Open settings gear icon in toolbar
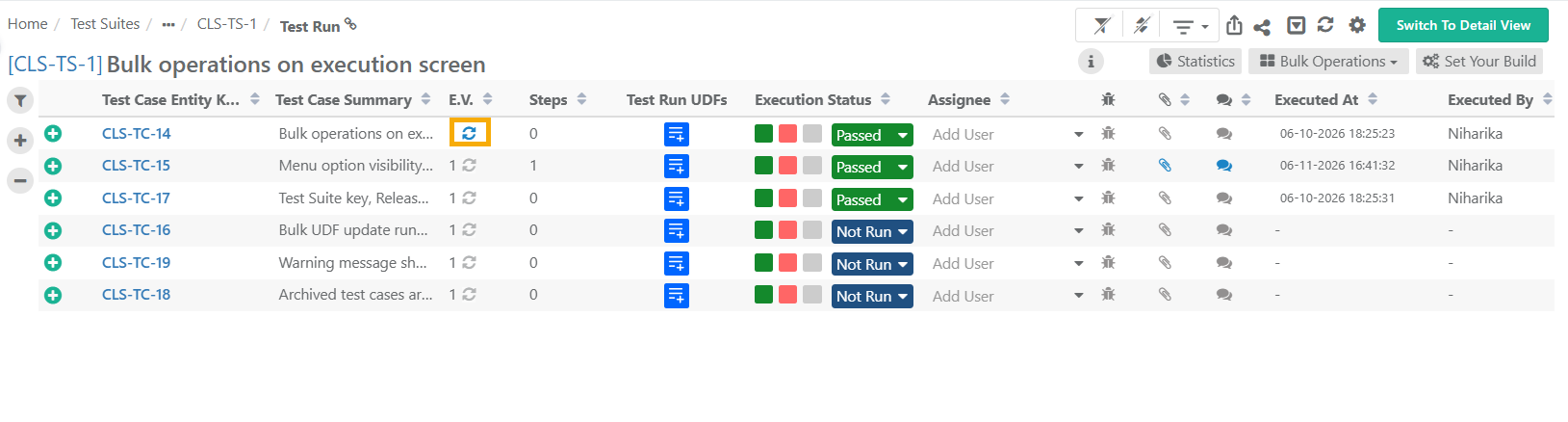 coord(1357,25)
